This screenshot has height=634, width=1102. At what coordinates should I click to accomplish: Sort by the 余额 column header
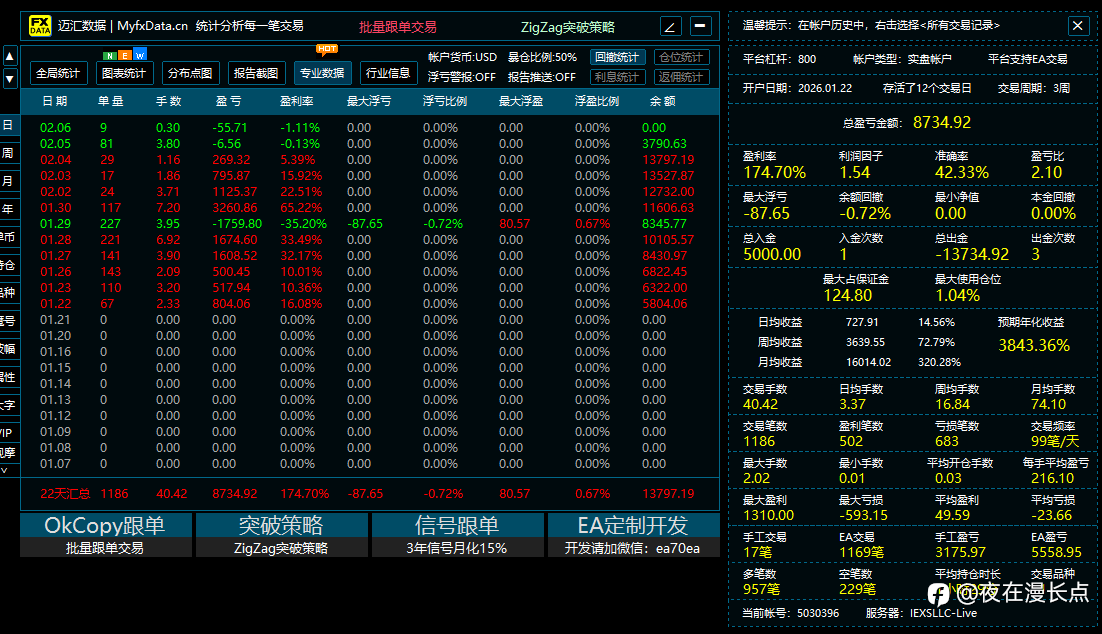(663, 101)
